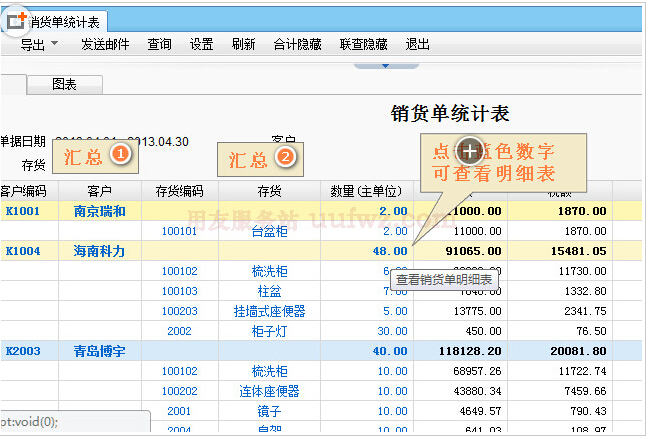Screen dimensions: 648x439
Task: Click tax value 76.50 in the 柜子灯 row
Action: (x=591, y=331)
